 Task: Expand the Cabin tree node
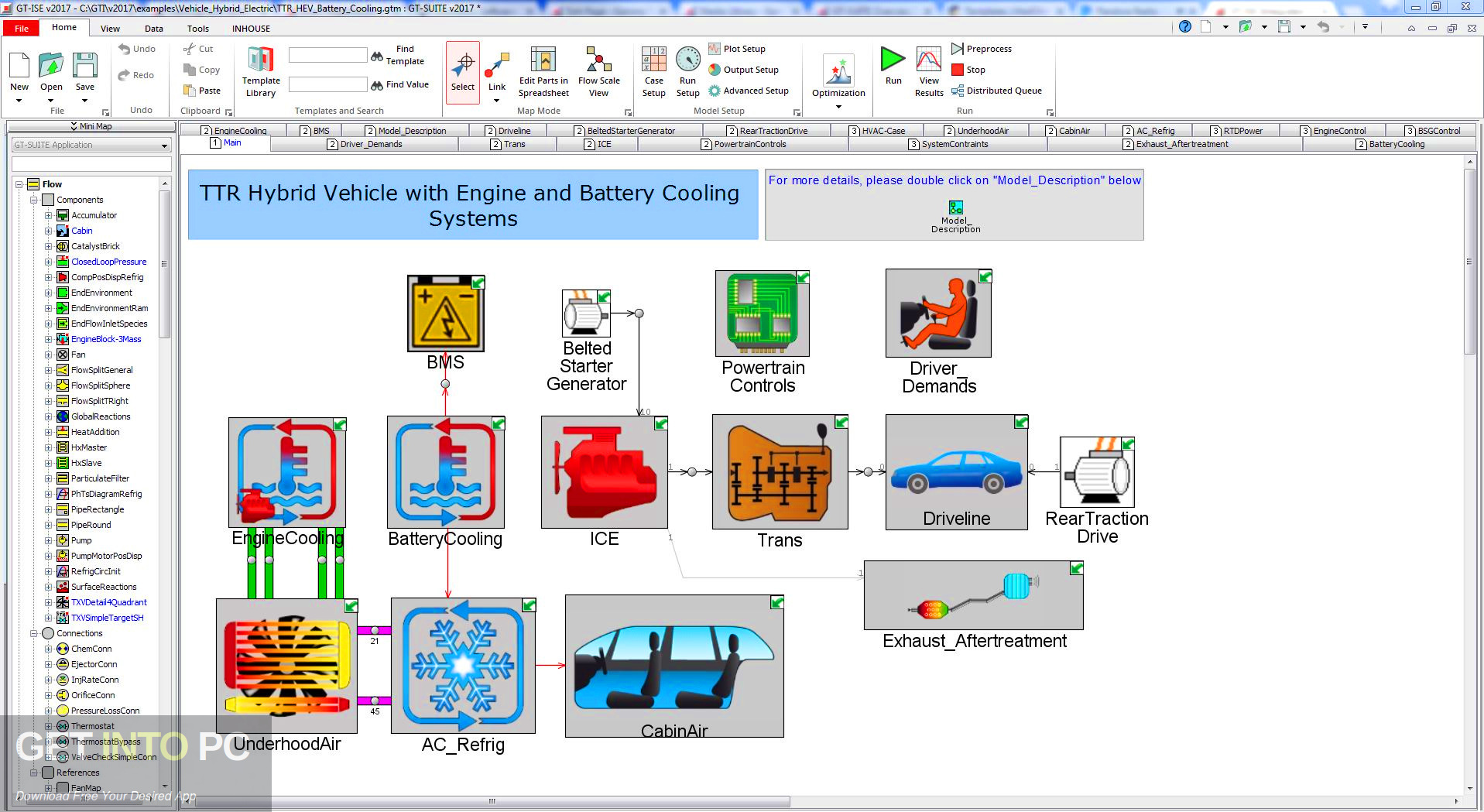coord(48,231)
